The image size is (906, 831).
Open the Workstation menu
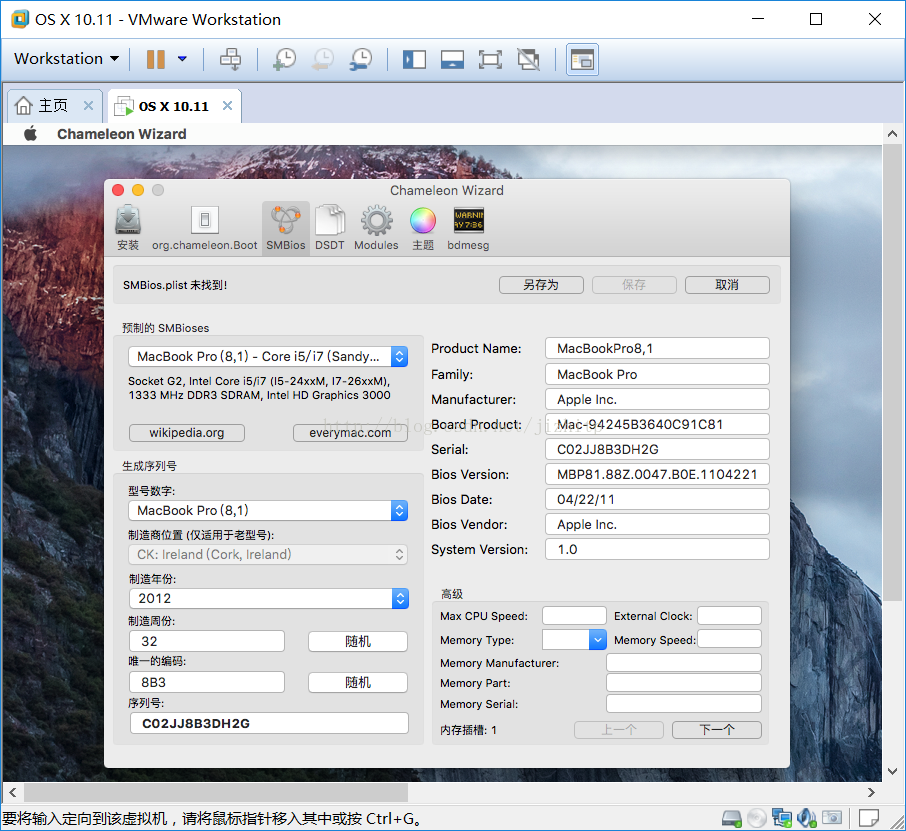tap(66, 58)
